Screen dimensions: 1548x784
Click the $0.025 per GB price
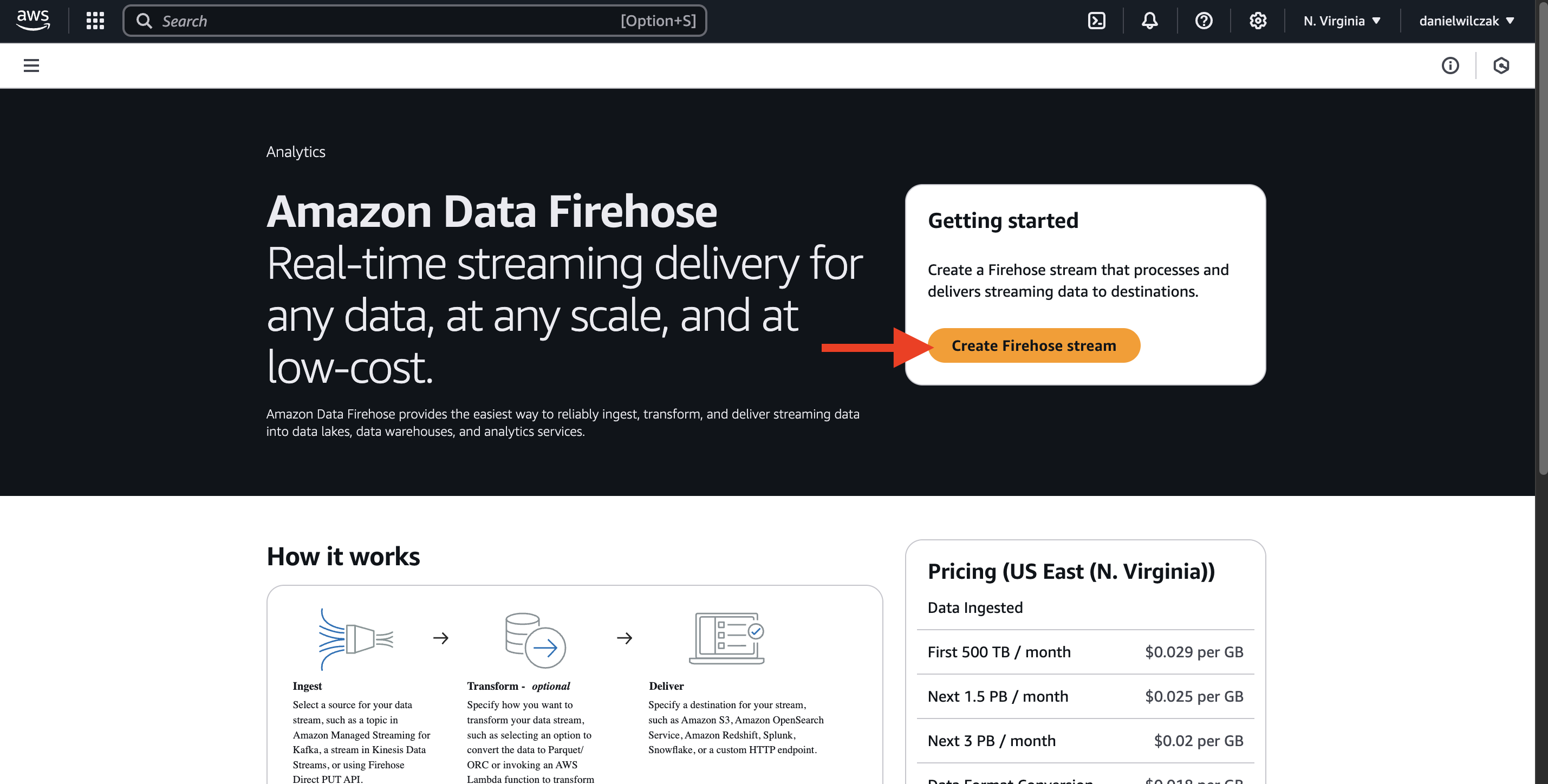(x=1193, y=696)
